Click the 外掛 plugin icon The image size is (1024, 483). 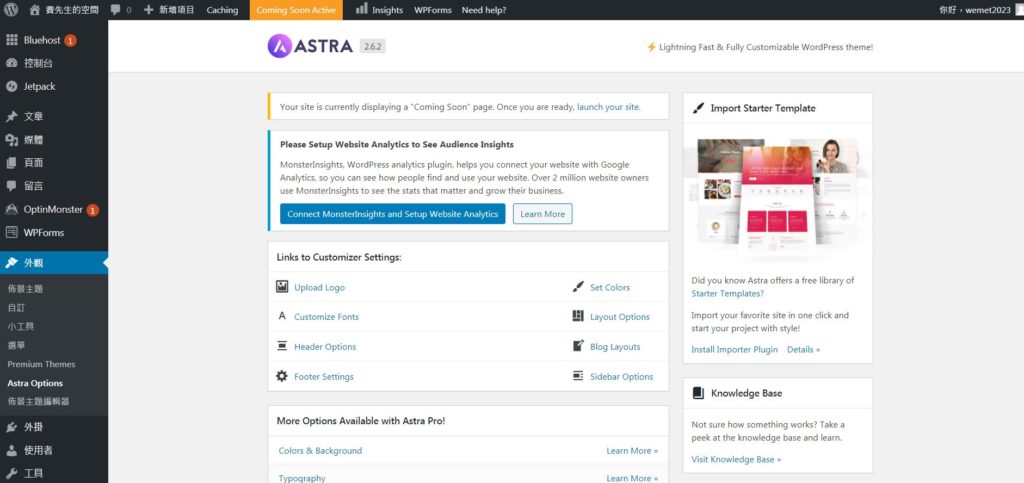12,428
